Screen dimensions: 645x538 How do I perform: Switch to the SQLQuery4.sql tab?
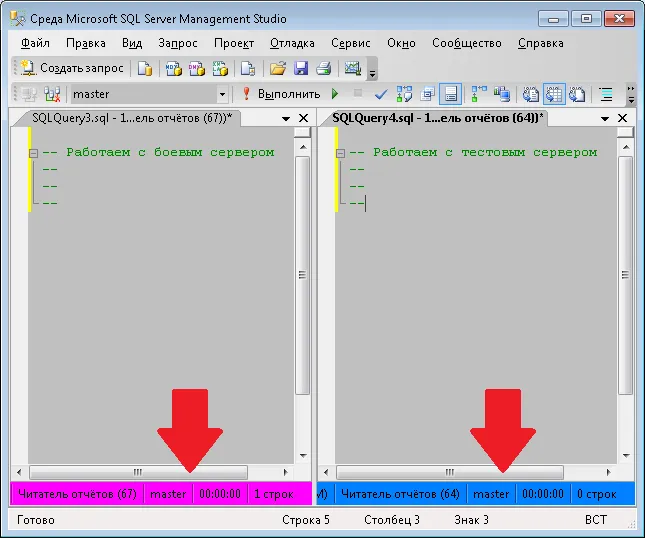click(x=437, y=118)
